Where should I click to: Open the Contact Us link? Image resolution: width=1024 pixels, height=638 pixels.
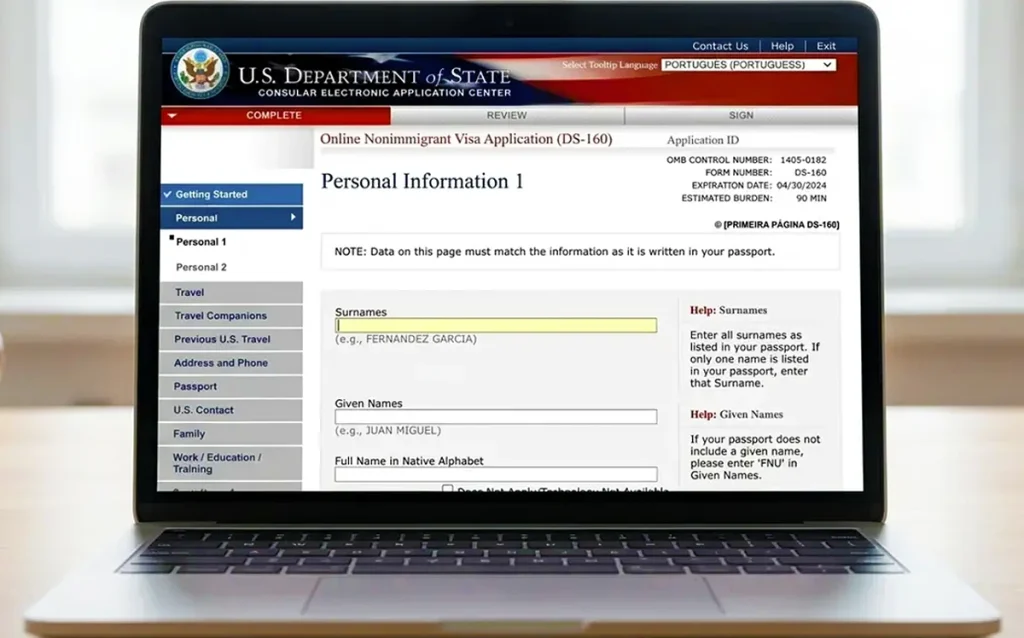[720, 46]
